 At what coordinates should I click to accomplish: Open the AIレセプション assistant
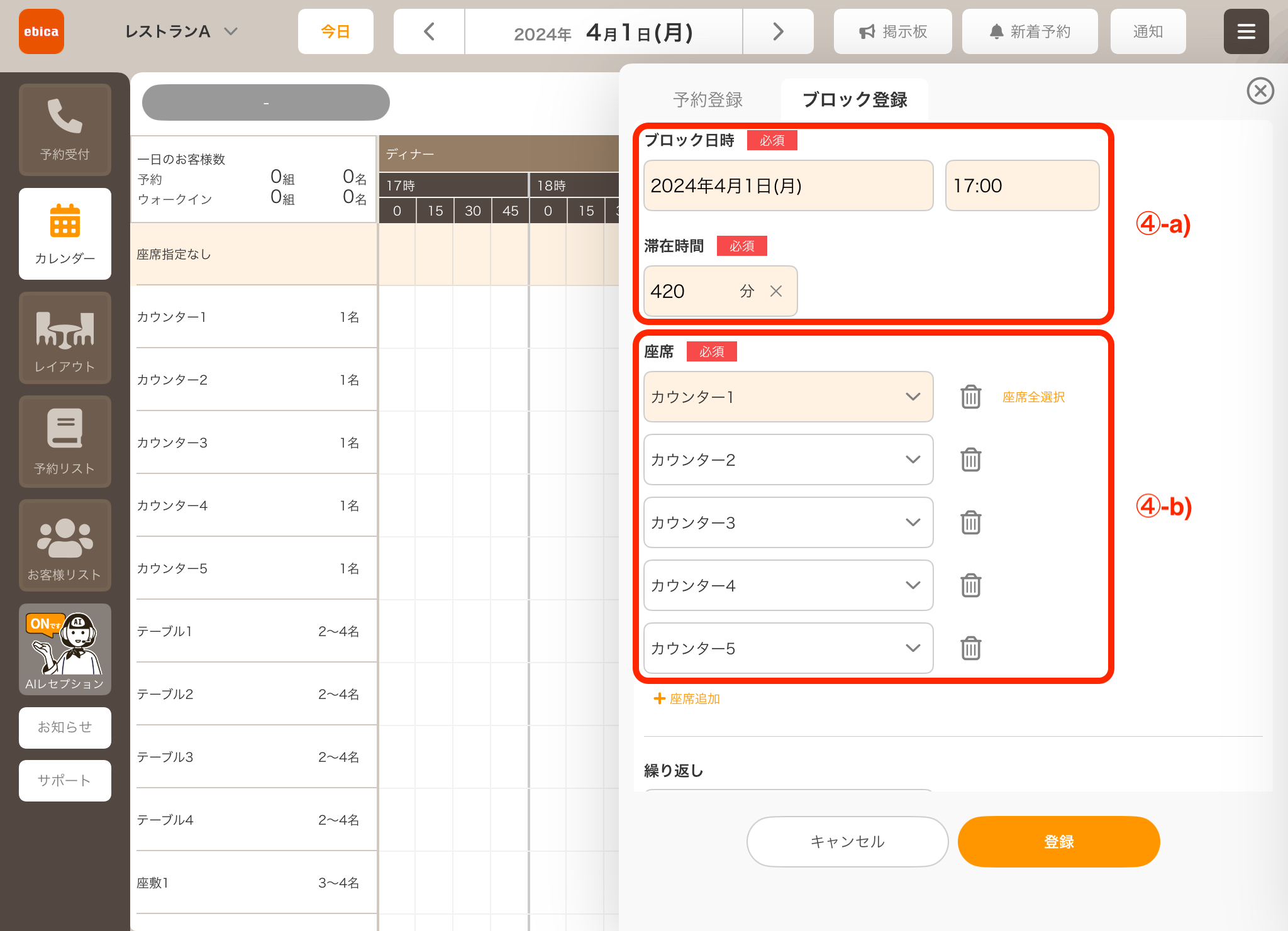65,649
